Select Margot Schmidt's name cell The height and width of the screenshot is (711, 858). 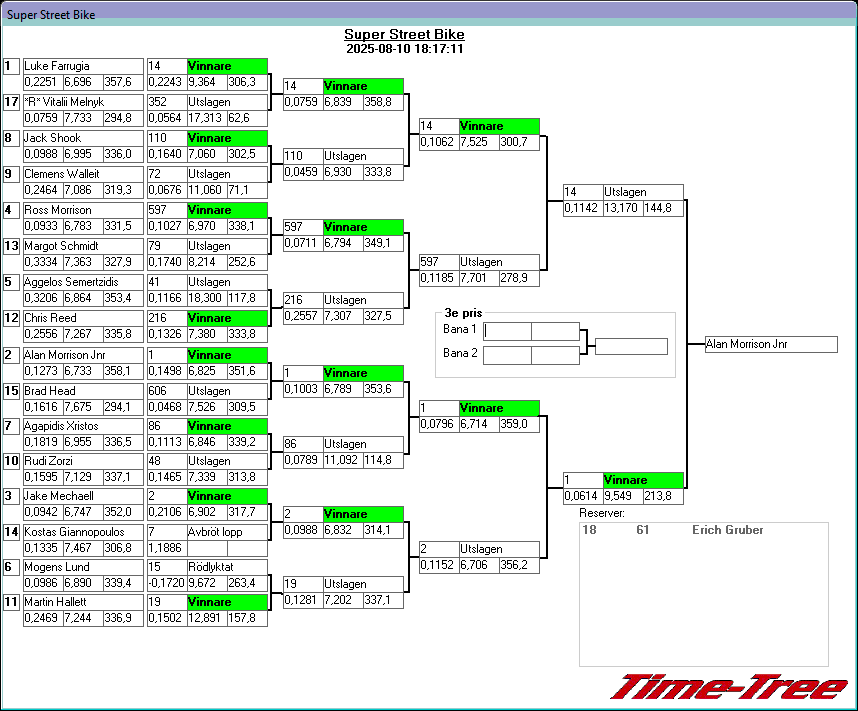click(82, 246)
